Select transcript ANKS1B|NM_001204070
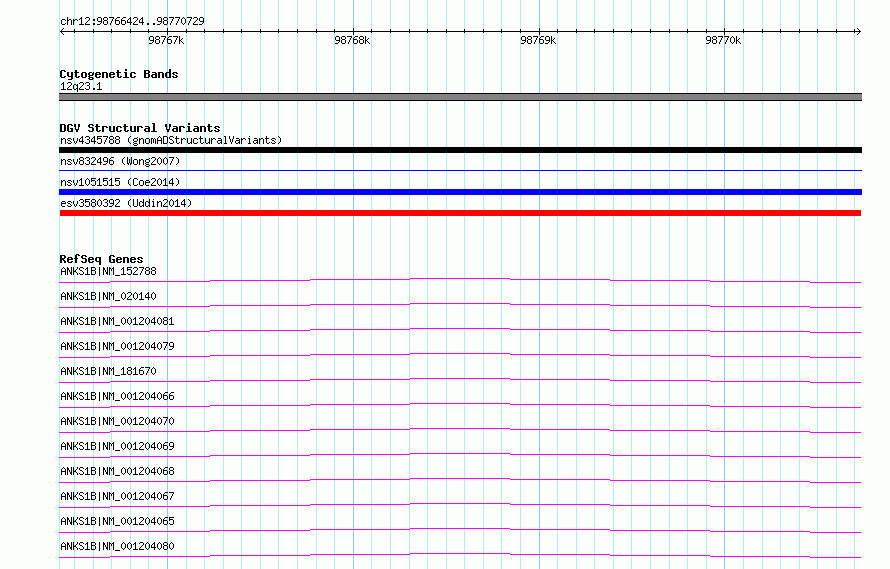Screen dimensions: 890x569 tap(117, 421)
